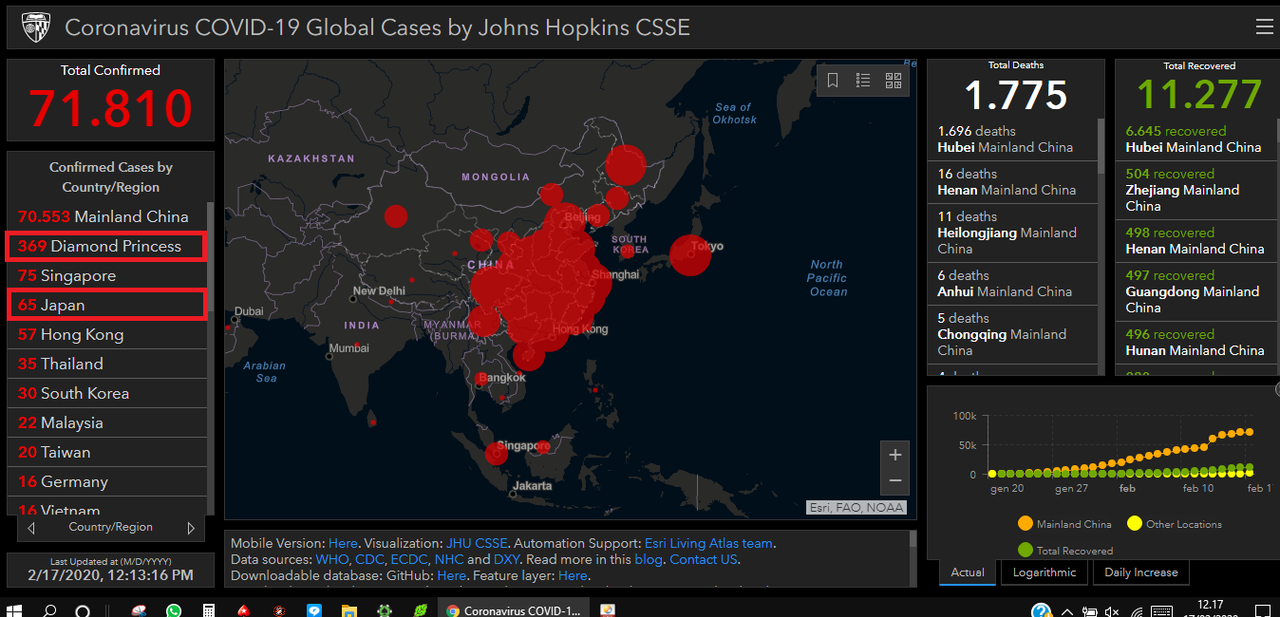Zoom out of the map with minus button
1280x617 pixels.
click(895, 481)
